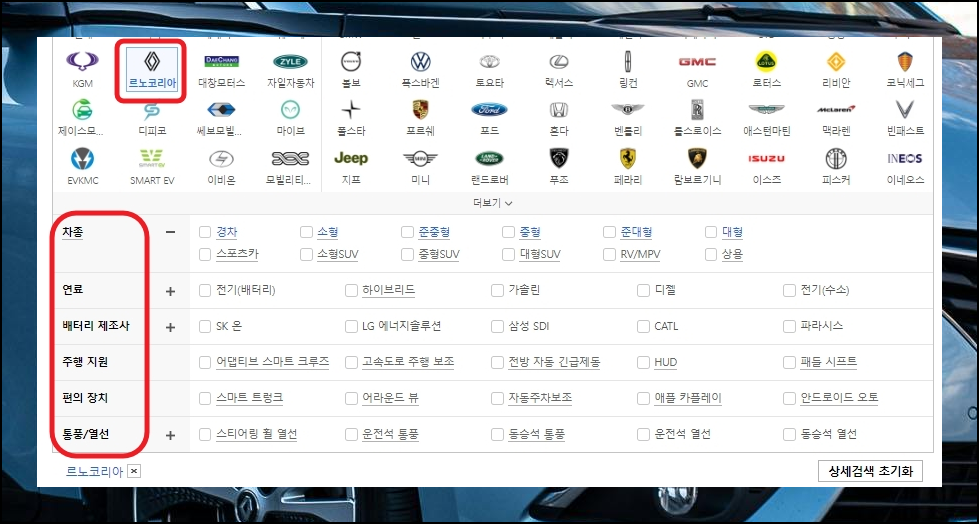The image size is (979, 524).
Task: Select the Rivian logo
Action: (835, 61)
